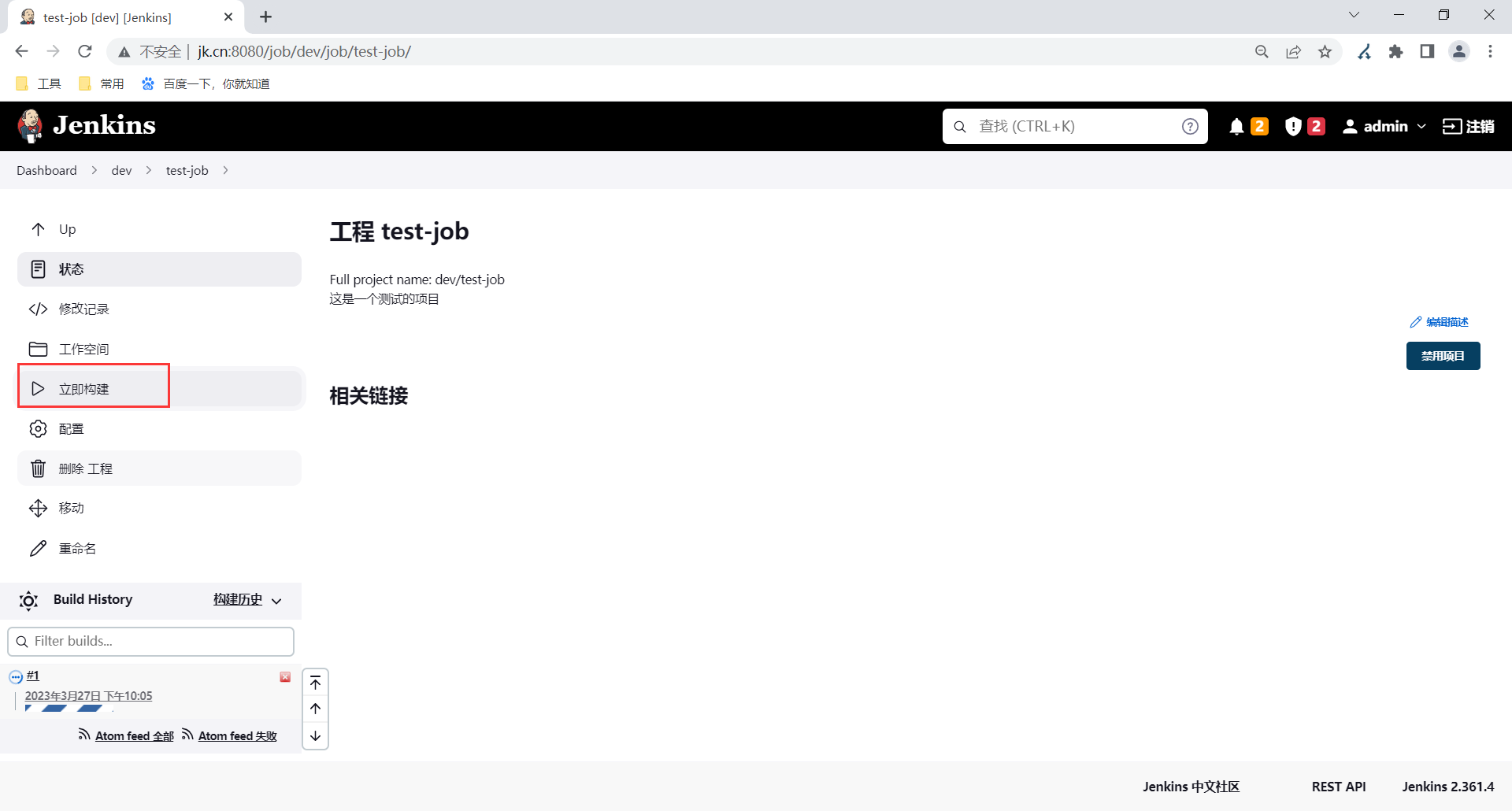Go down in build history
This screenshot has height=811, width=1512.
315,736
